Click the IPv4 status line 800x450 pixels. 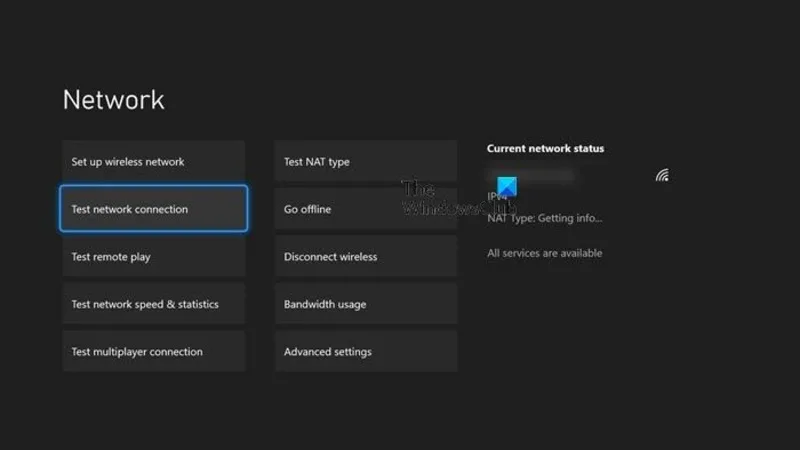[x=497, y=196]
